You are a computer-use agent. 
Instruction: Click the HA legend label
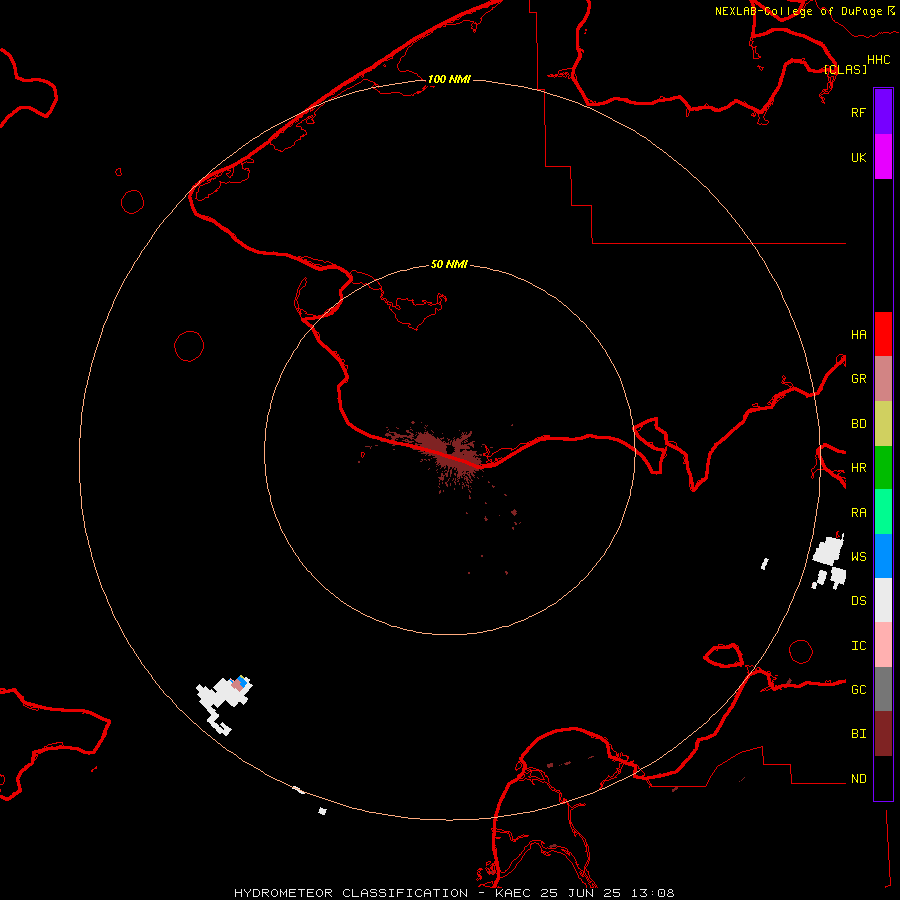(858, 334)
